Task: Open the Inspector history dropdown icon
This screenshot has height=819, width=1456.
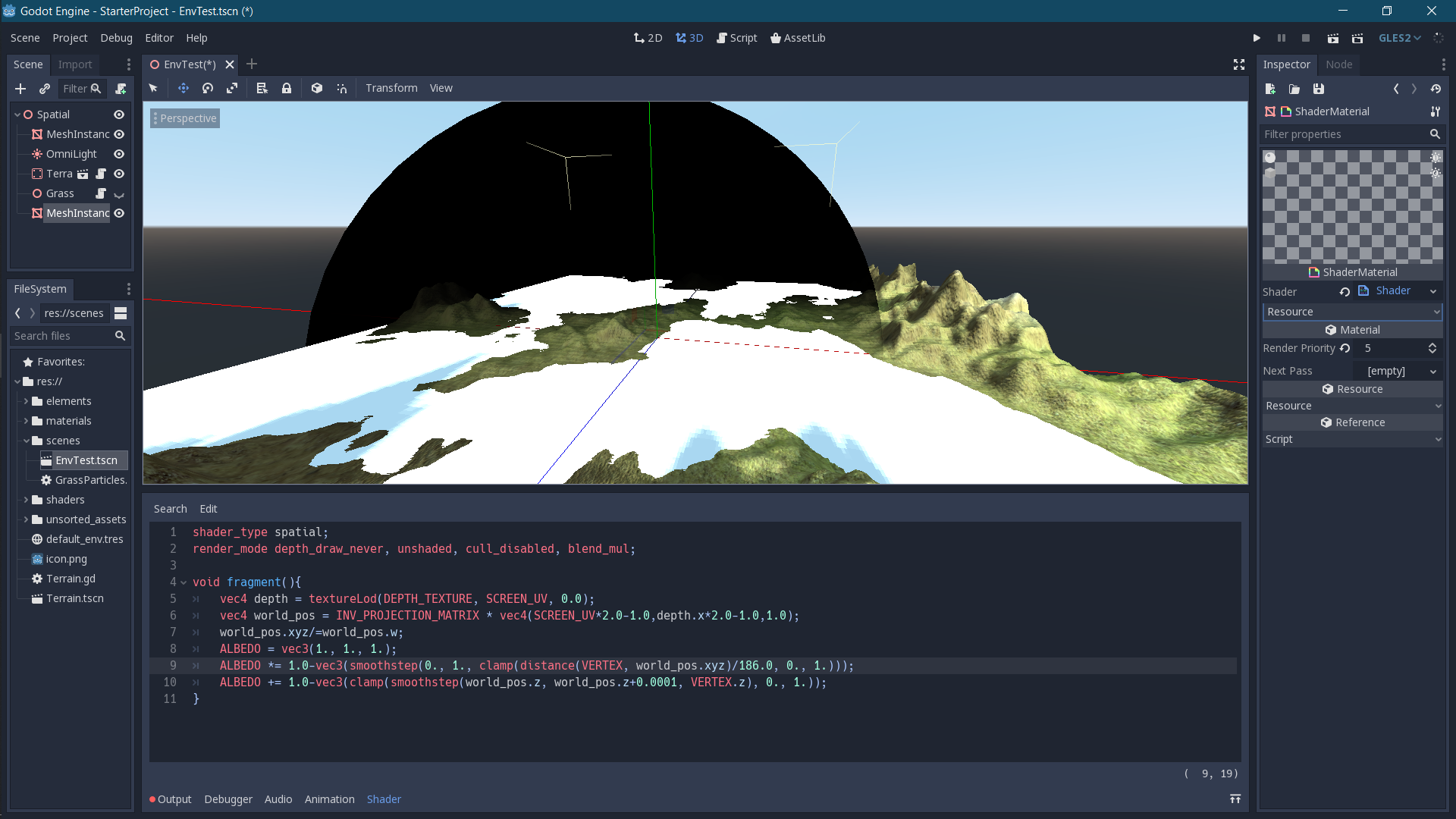Action: click(1436, 89)
